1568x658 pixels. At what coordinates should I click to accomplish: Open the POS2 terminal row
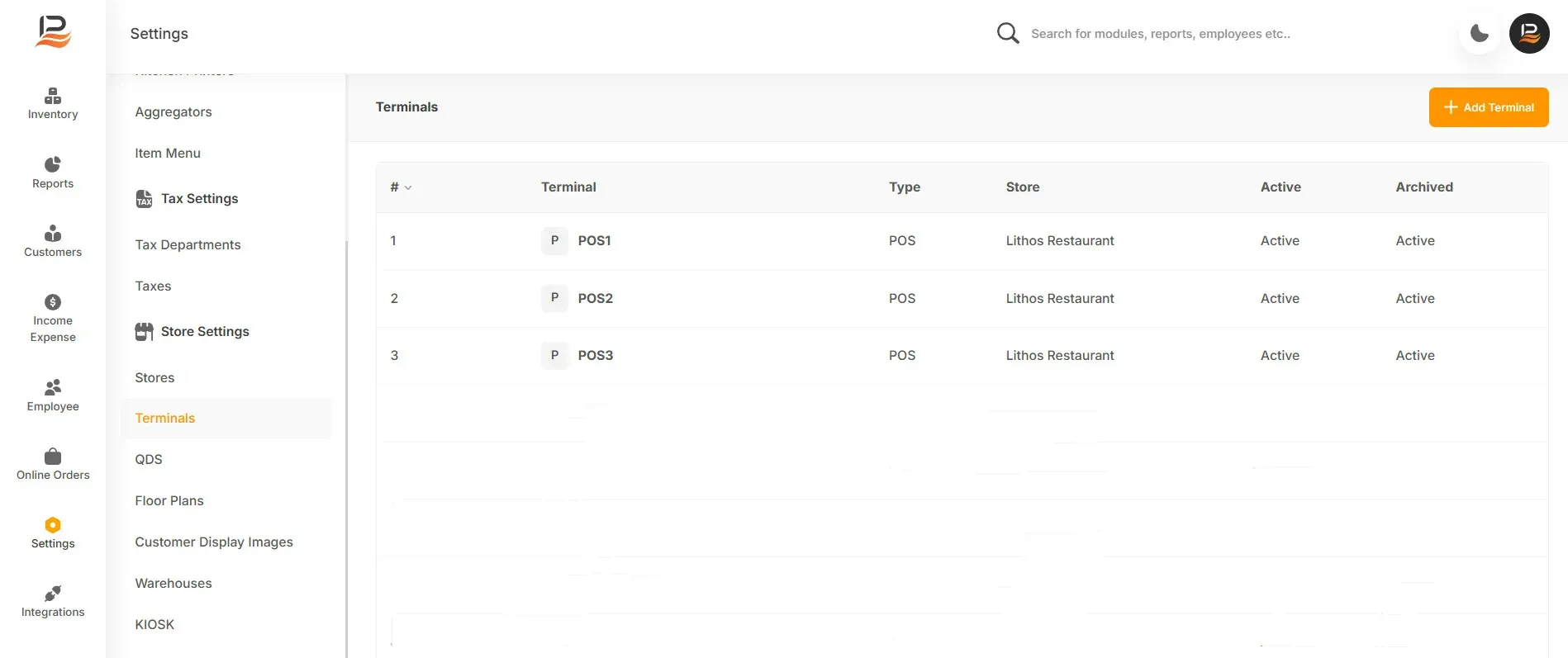click(962, 299)
